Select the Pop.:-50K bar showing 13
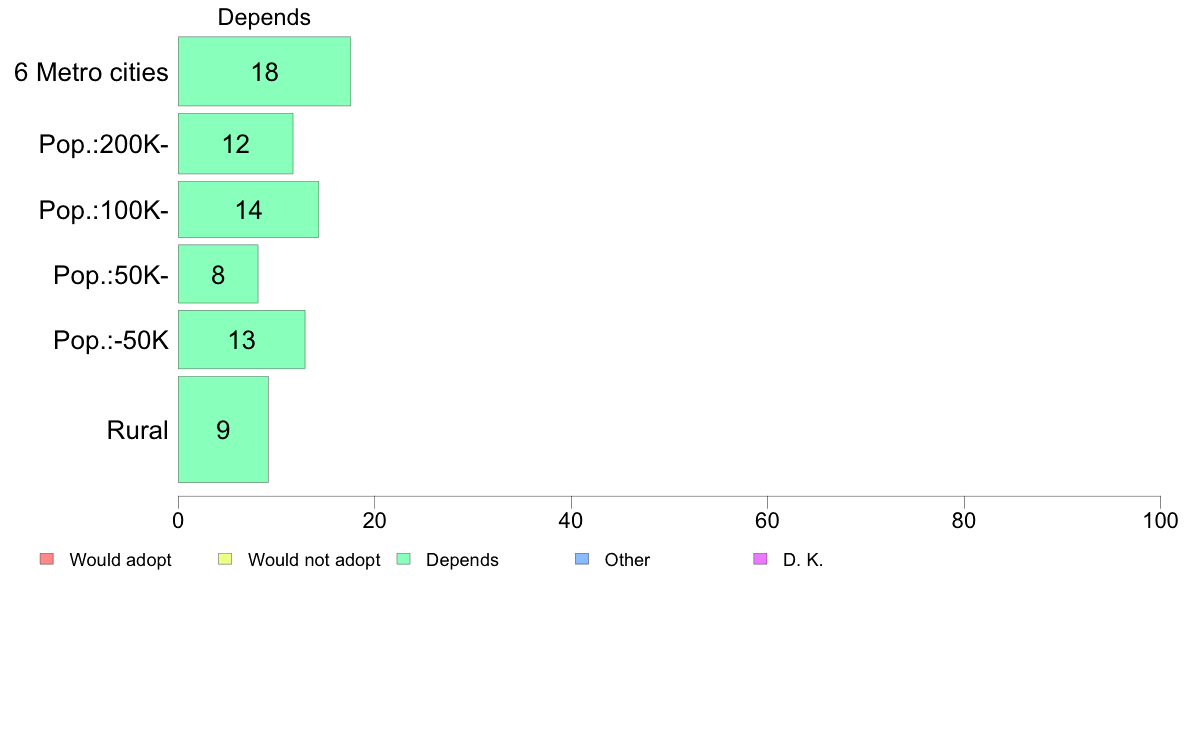Viewport: 1188px width, 736px height. (242, 340)
